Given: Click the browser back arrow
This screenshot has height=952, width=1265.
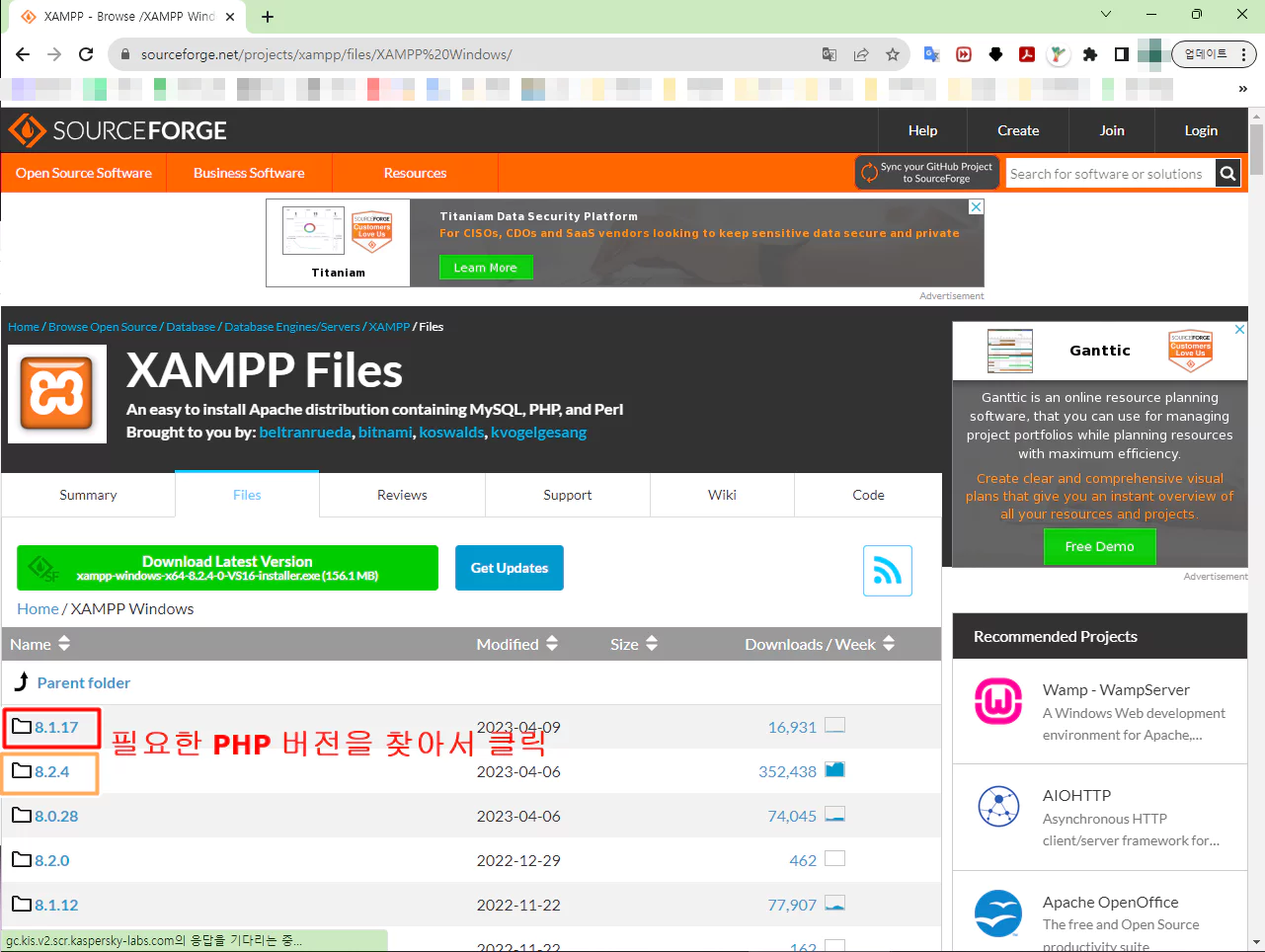Looking at the screenshot, I should (x=23, y=54).
